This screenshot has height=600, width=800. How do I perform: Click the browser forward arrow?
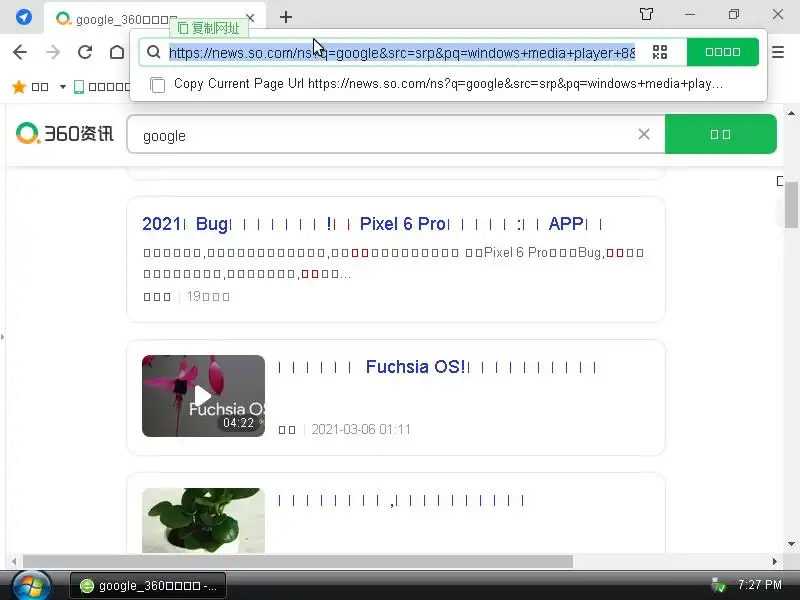53,52
